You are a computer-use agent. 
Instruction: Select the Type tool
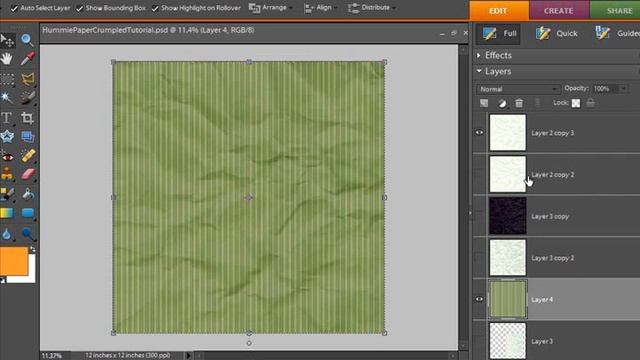coord(7,118)
